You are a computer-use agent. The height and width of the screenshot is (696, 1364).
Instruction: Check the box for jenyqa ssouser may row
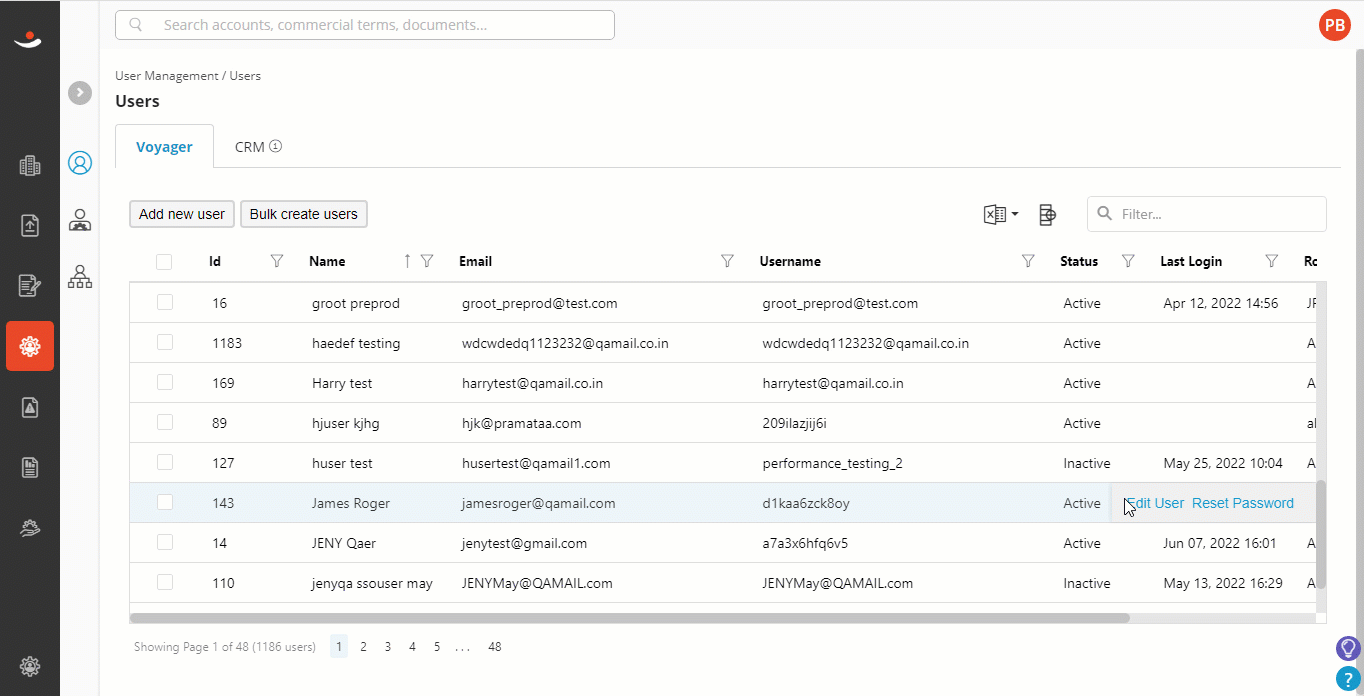[165, 582]
